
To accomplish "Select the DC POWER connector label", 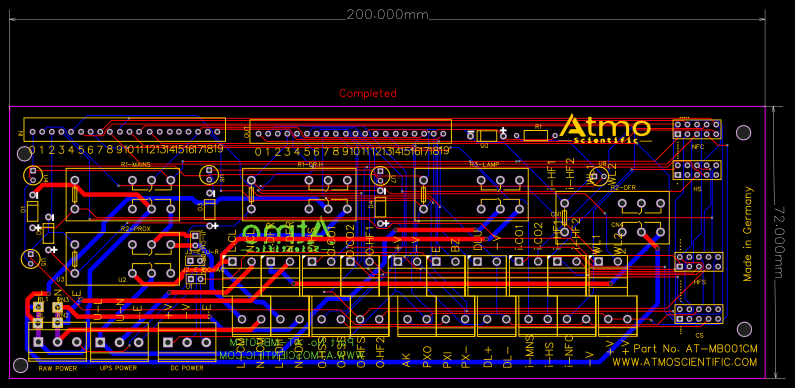I will point(187,369).
